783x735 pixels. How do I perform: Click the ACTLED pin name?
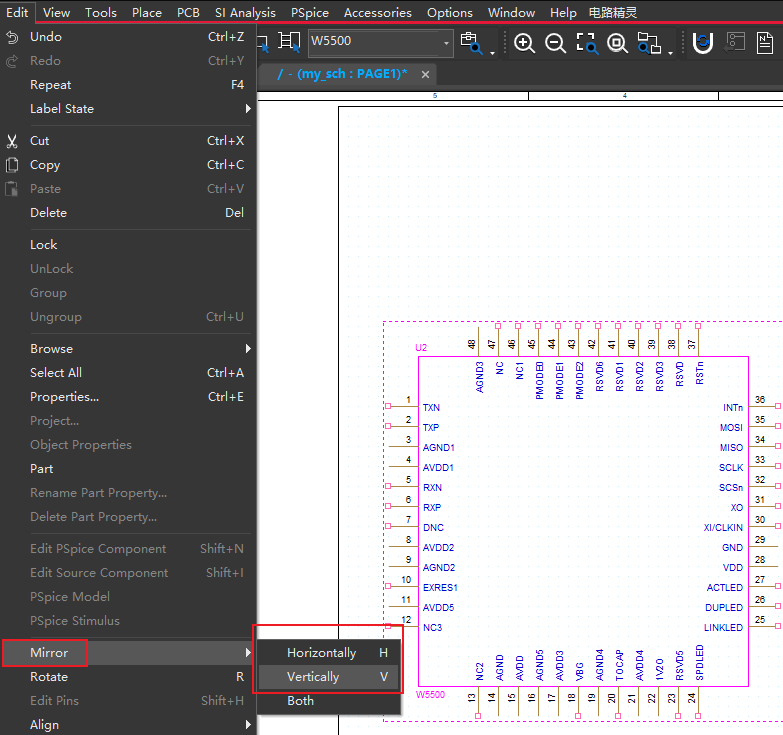[725, 587]
